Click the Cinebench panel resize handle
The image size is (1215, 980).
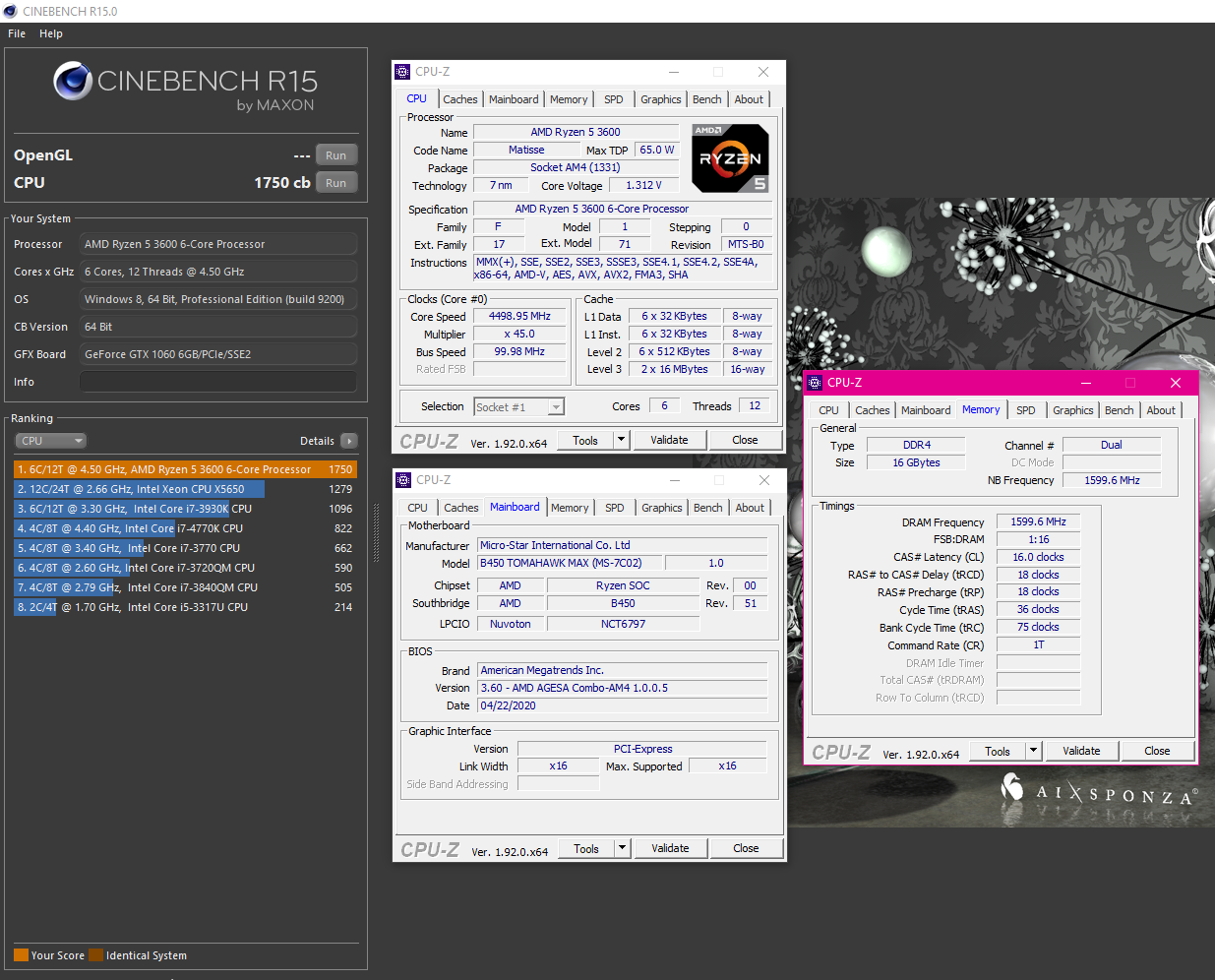(x=377, y=533)
